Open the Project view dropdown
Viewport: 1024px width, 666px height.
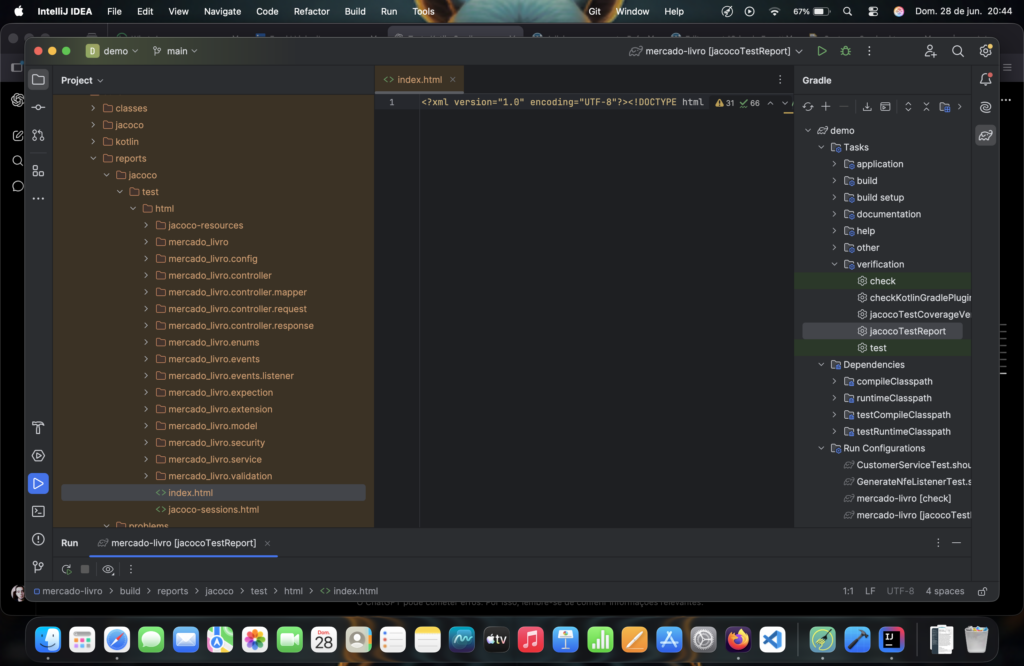click(x=82, y=80)
